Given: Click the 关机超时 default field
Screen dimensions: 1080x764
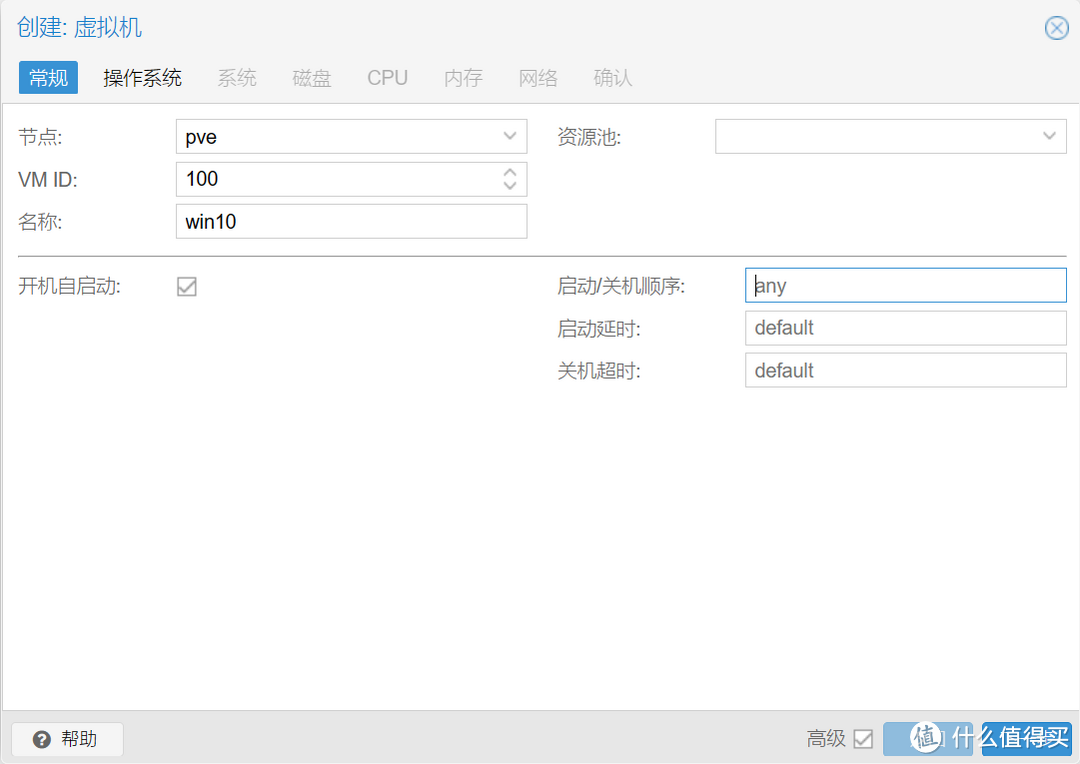Looking at the screenshot, I should 906,370.
